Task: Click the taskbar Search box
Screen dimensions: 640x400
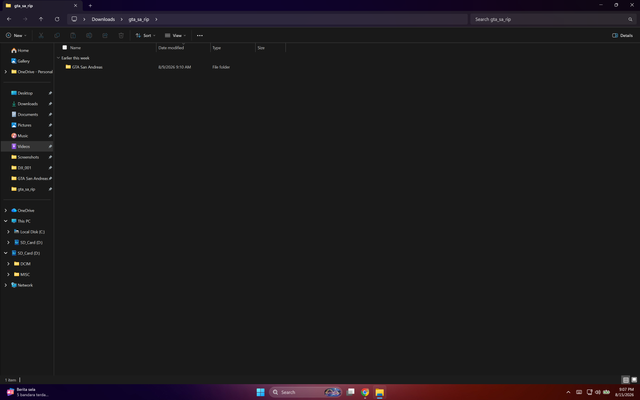Action: [x=305, y=392]
